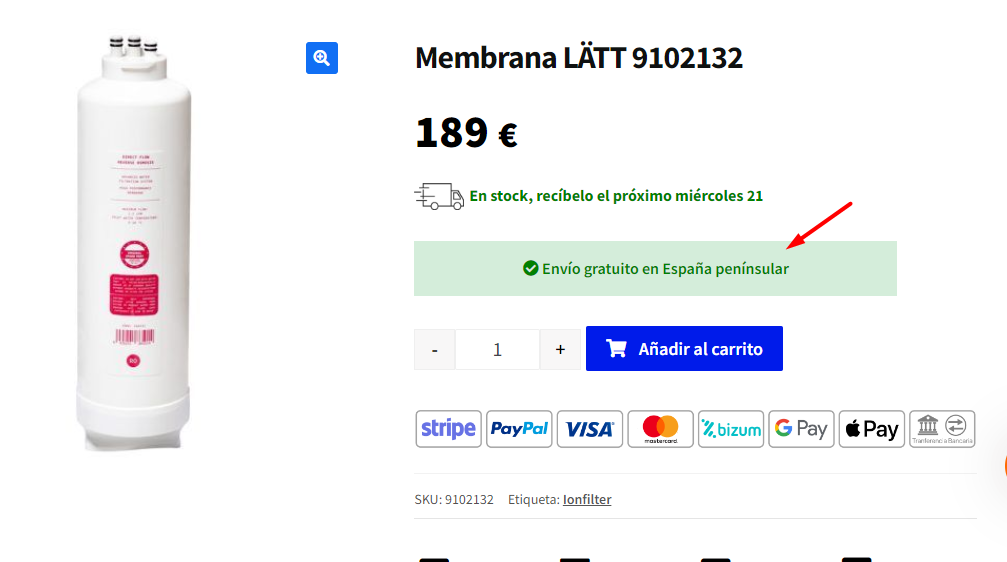Image resolution: width=1007 pixels, height=562 pixels.
Task: Click the Membrana LÄTT 9102132 title
Action: tap(579, 58)
